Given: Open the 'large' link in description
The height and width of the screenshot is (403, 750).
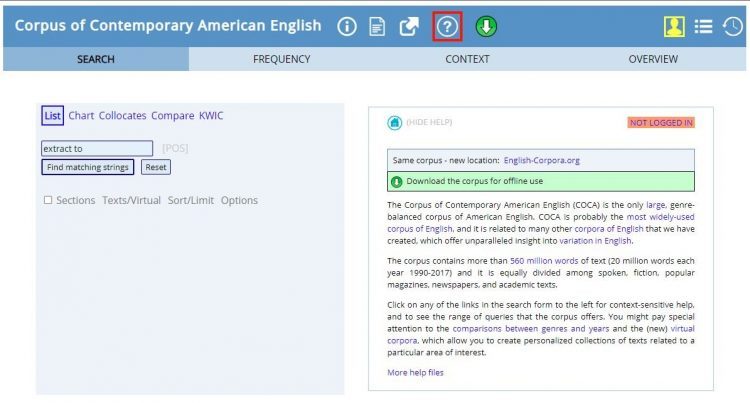Looking at the screenshot, I should pyautogui.click(x=655, y=205).
